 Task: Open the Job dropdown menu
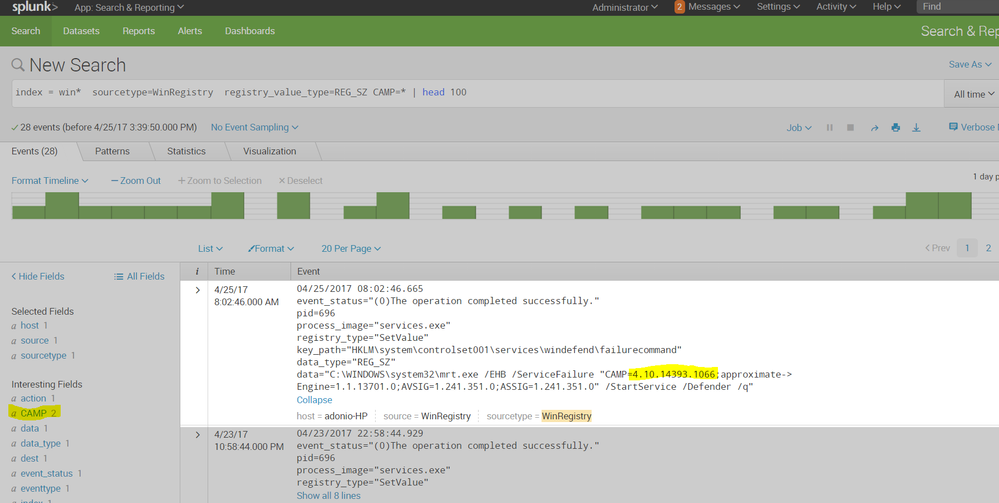click(x=799, y=128)
